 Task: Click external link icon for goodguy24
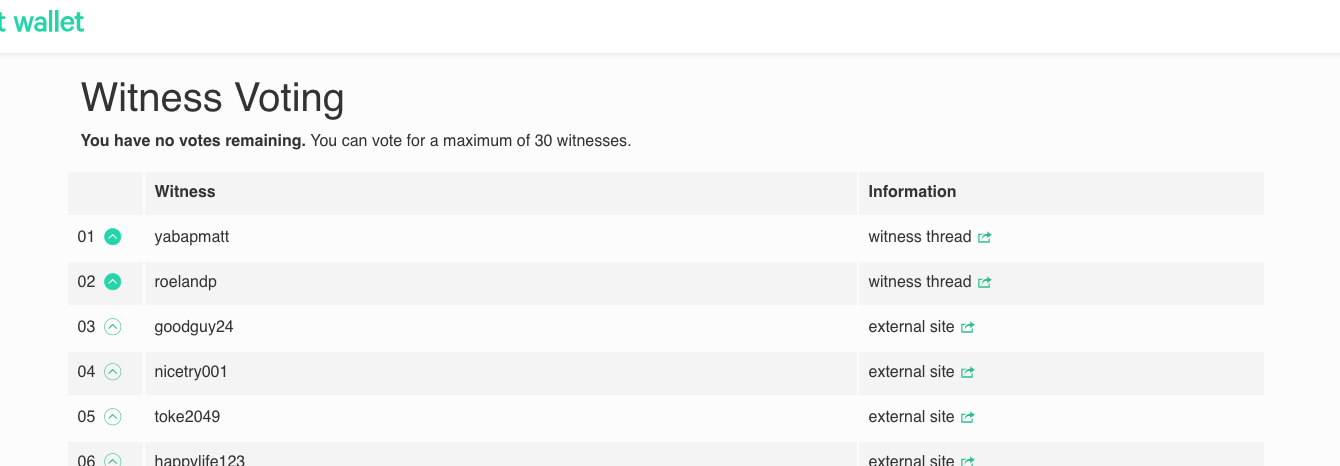coord(967,328)
